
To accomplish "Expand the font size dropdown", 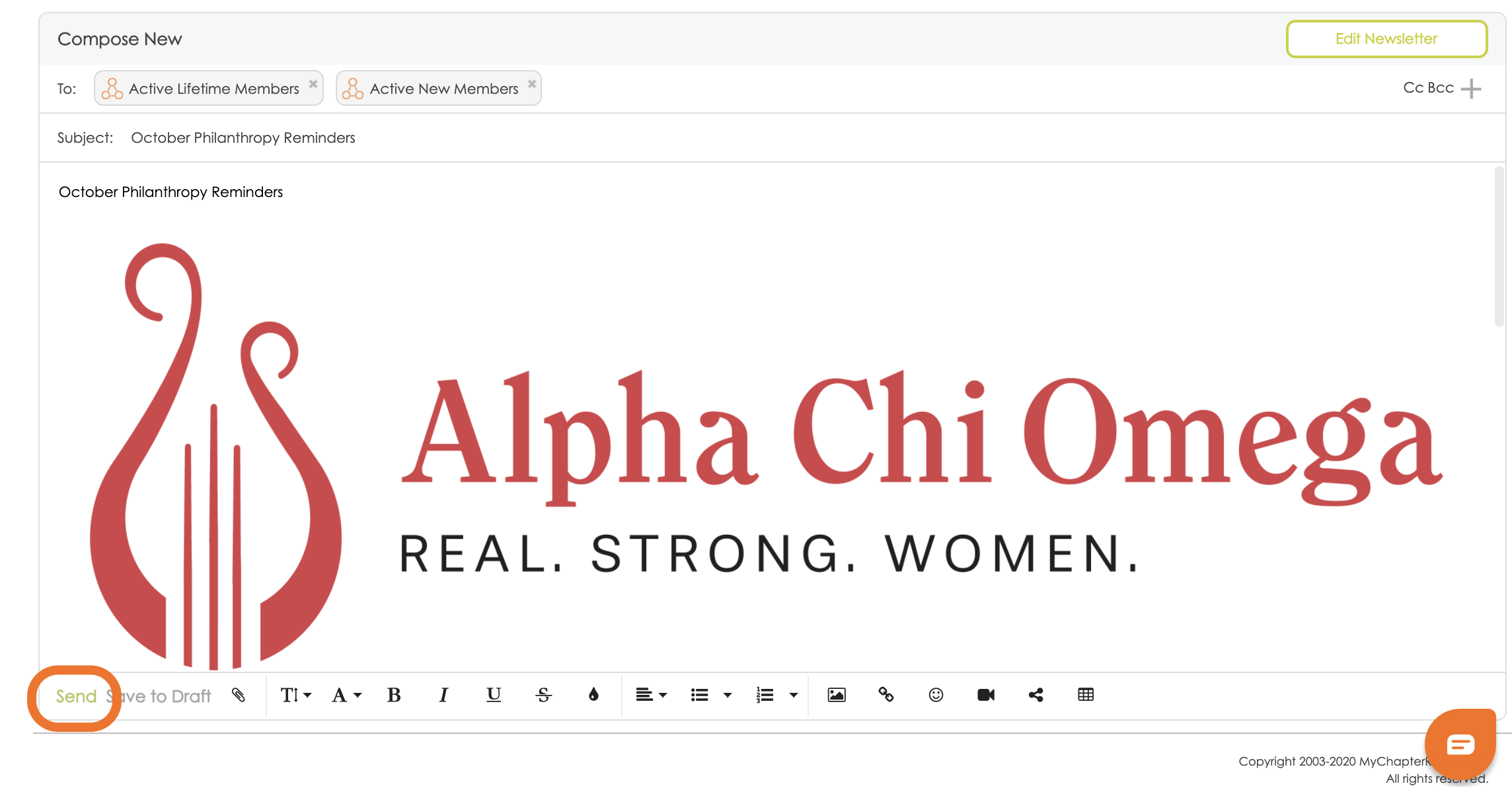I will click(x=295, y=695).
